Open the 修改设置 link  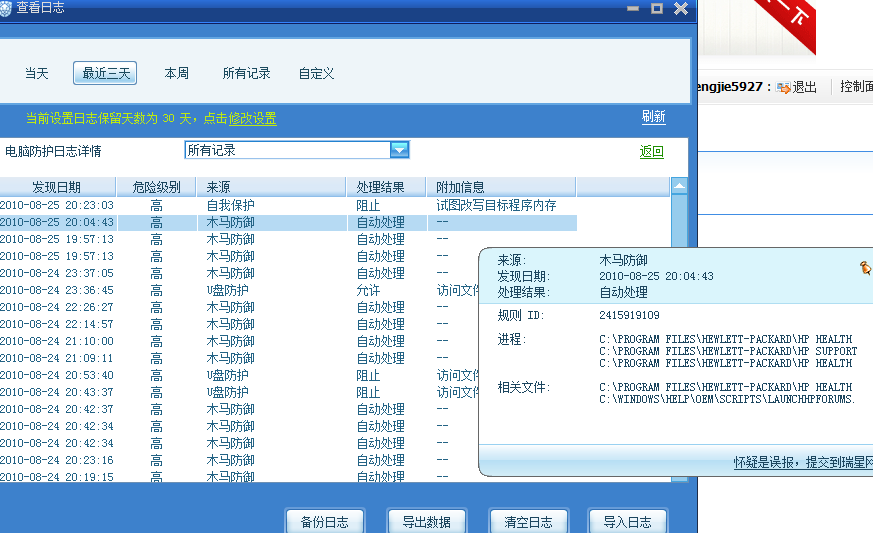coord(252,118)
